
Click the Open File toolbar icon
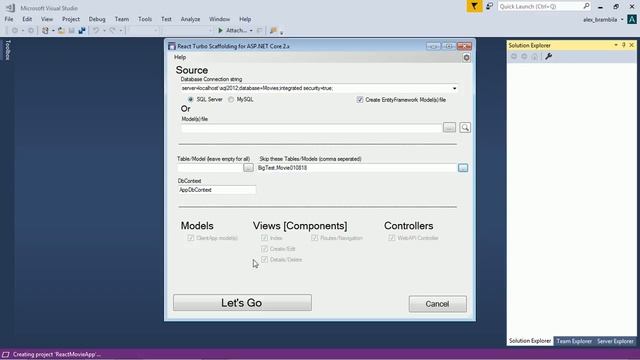click(61, 31)
